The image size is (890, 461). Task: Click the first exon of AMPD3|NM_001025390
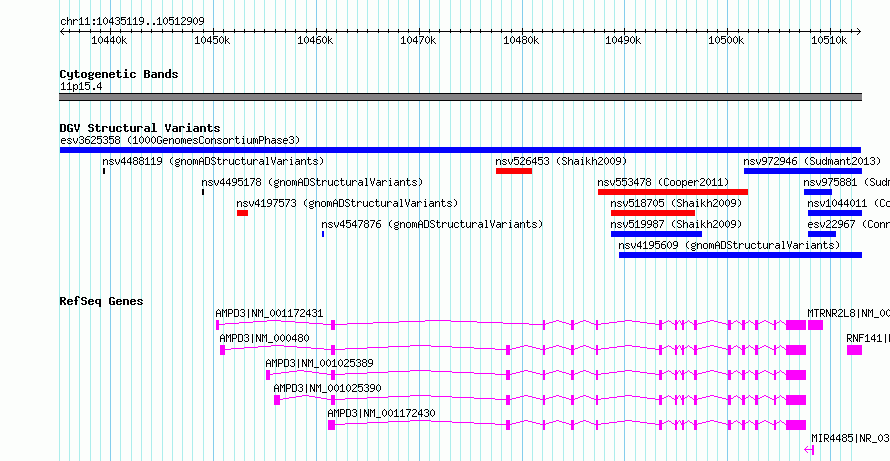coord(277,400)
